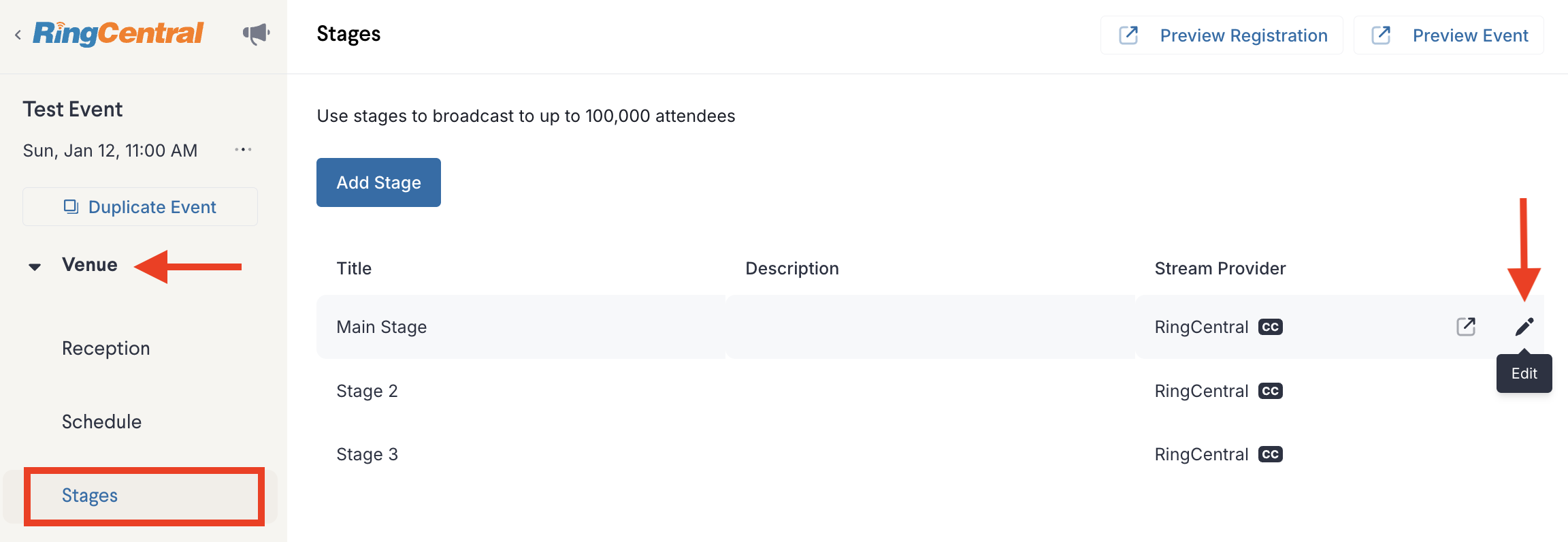Open the megaphone announcements icon
The width and height of the screenshot is (1568, 542).
coord(257,33)
